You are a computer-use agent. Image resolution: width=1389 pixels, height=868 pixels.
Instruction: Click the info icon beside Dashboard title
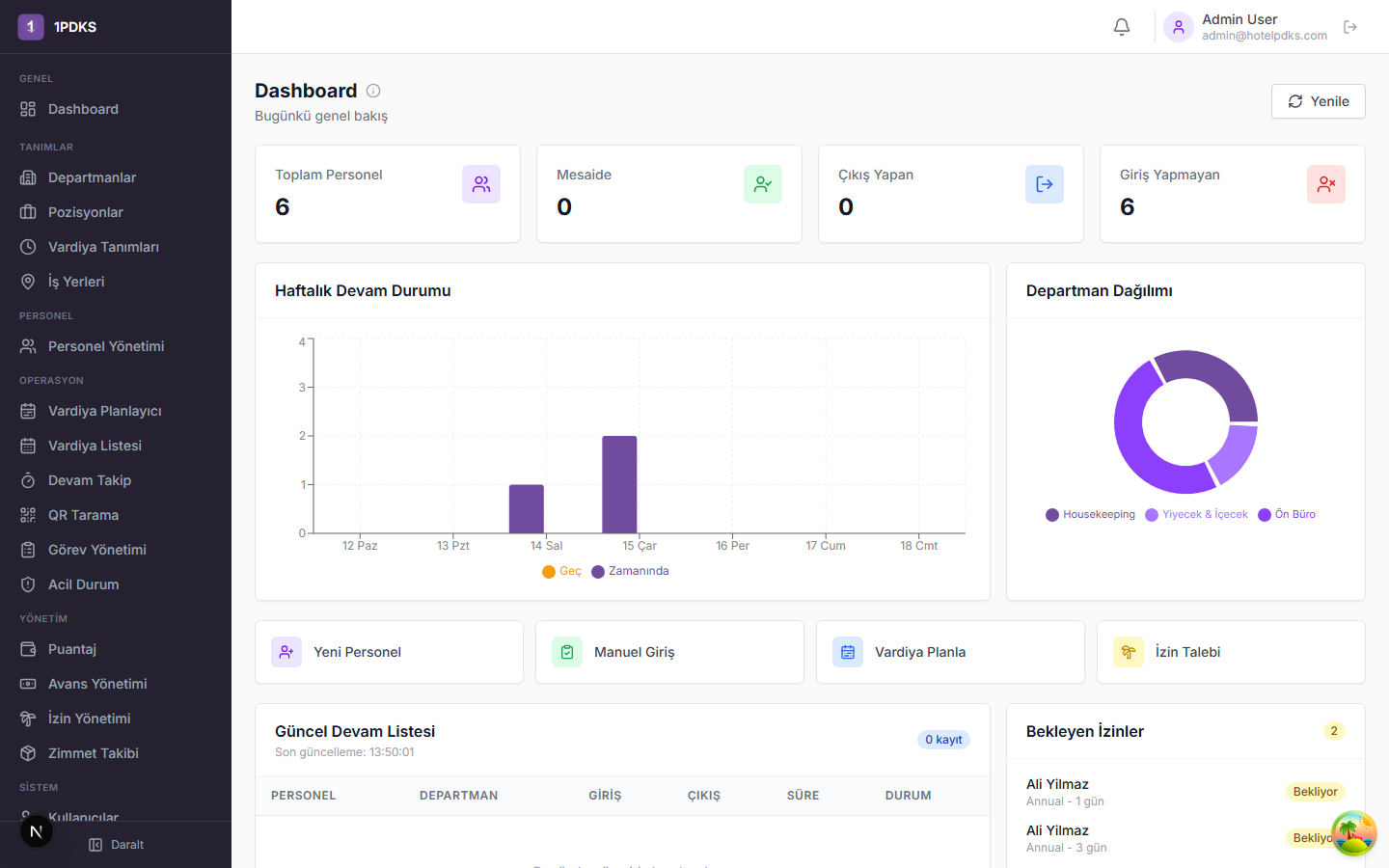(x=373, y=91)
